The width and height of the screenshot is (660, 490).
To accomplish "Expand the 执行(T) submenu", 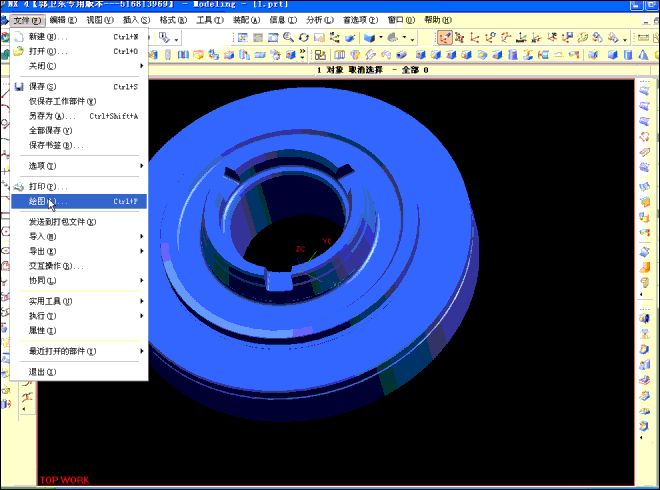I will click(x=142, y=316).
